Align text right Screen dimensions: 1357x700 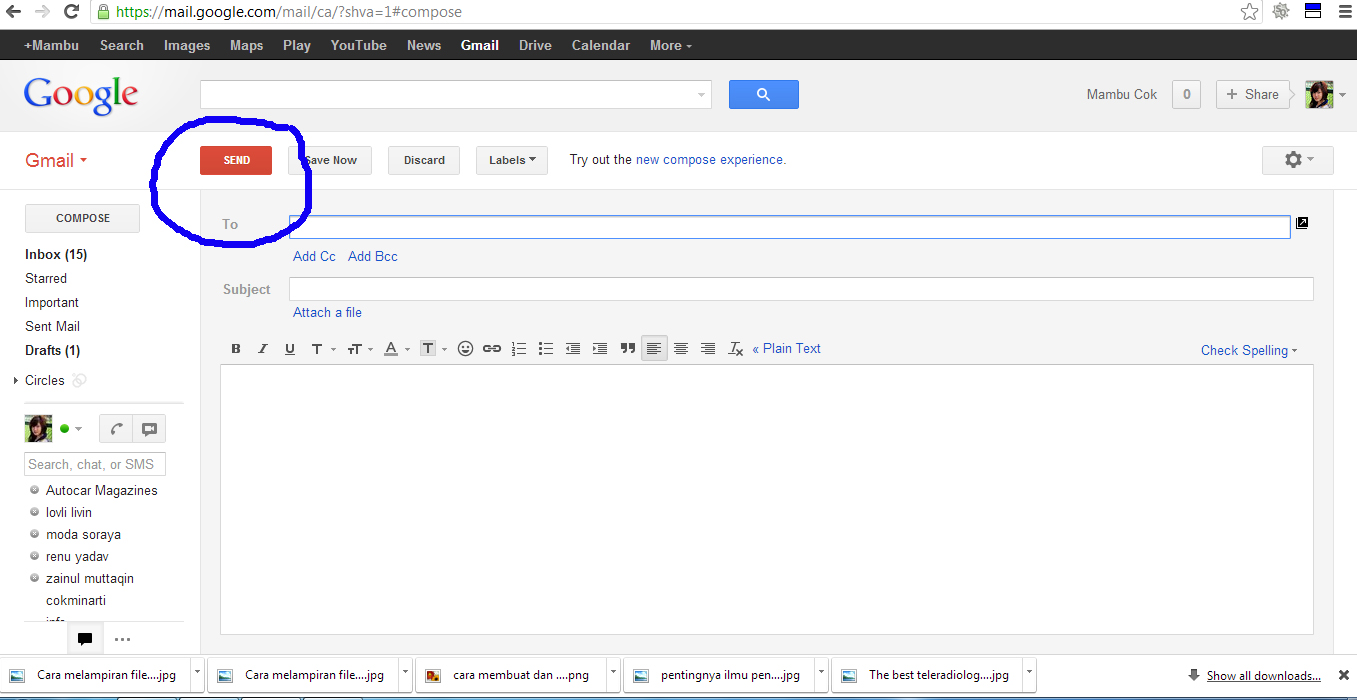coord(708,348)
